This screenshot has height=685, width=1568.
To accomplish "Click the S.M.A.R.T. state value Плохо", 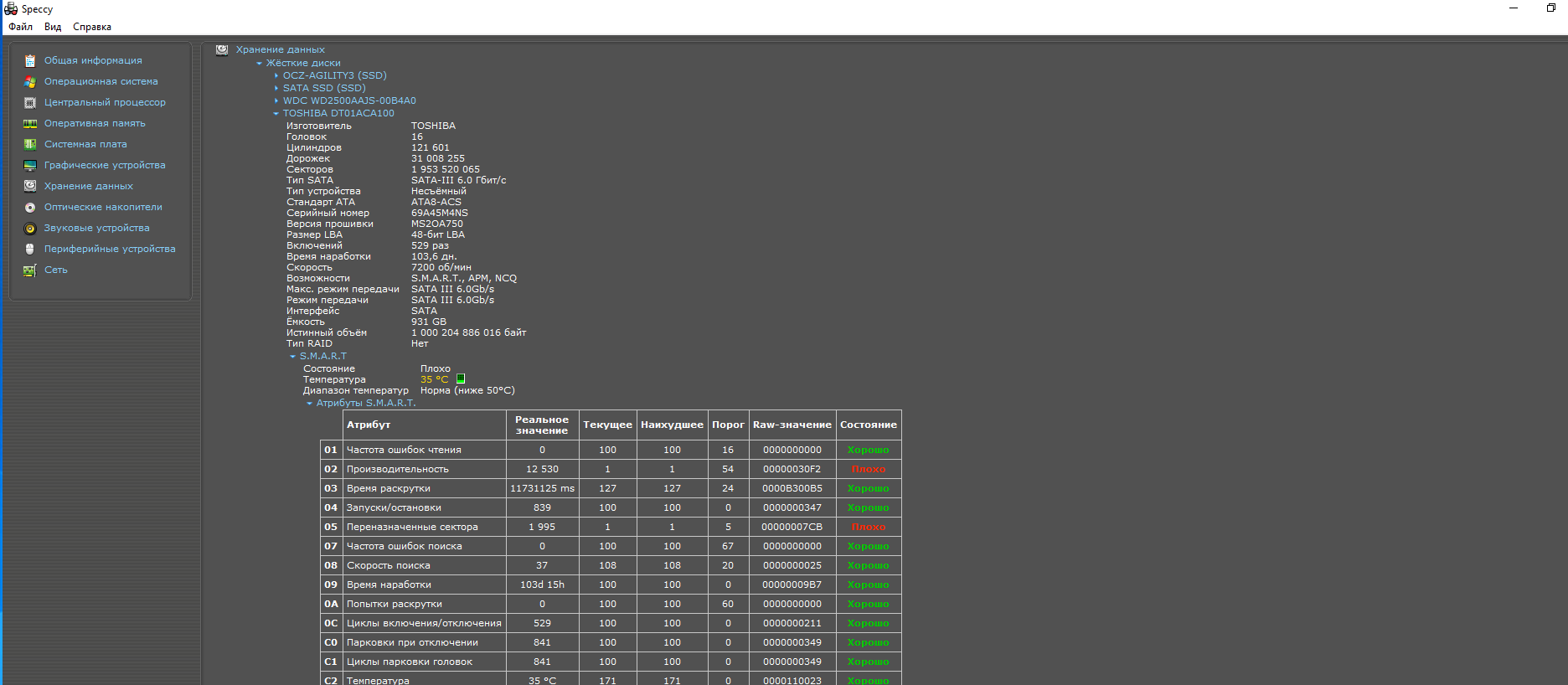I will tap(436, 368).
